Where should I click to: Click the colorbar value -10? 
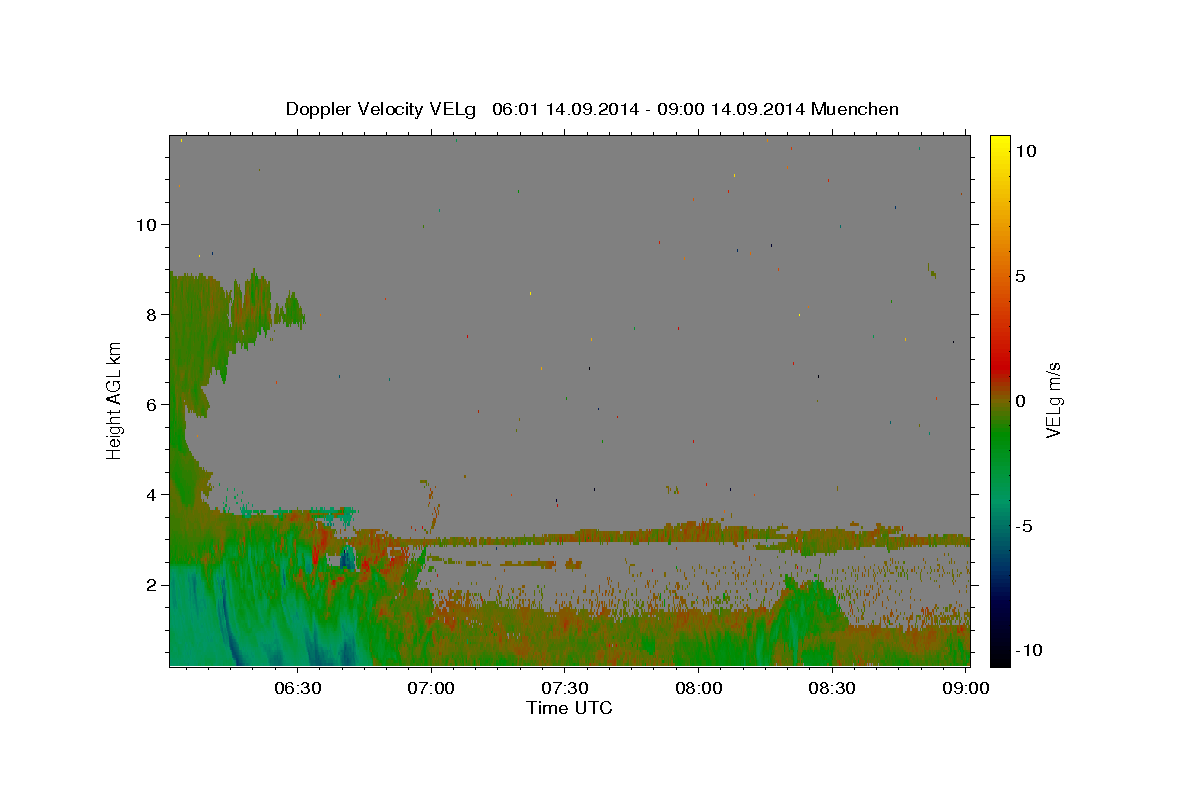pyautogui.click(x=1029, y=651)
